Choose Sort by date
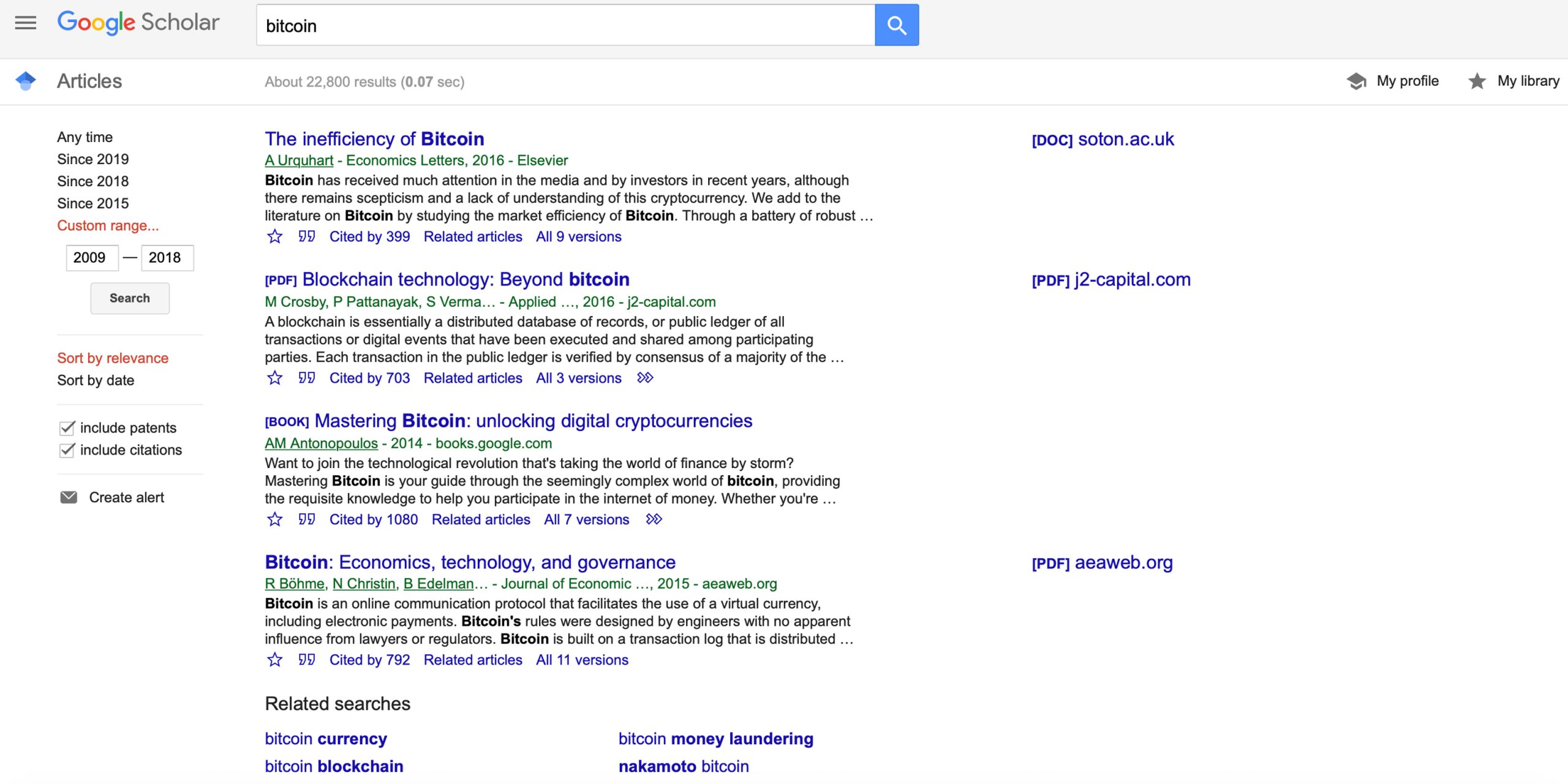Screen dimensions: 1568x784 96,380
